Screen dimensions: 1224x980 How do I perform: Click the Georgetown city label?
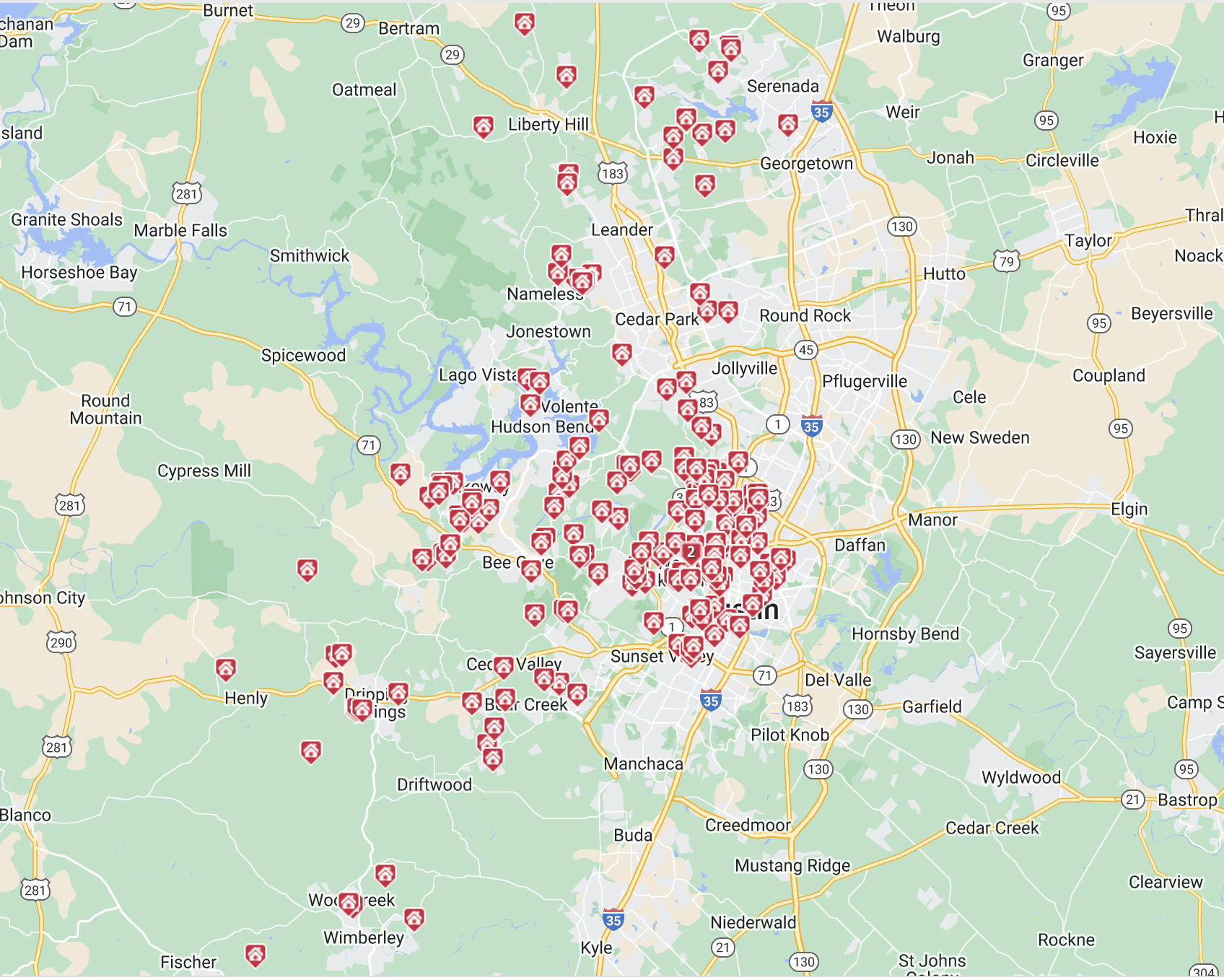tap(806, 164)
